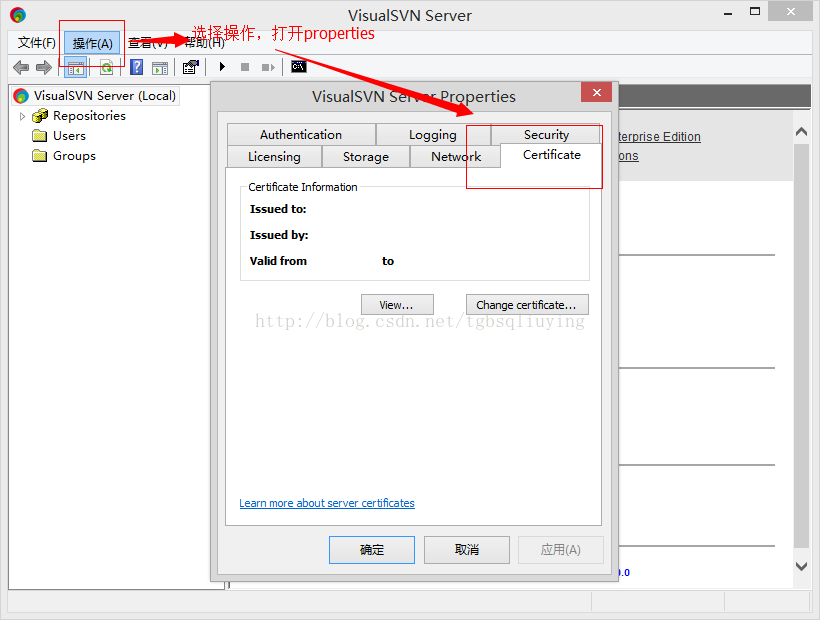Select the Users tree item label
This screenshot has width=820, height=620.
(70, 136)
